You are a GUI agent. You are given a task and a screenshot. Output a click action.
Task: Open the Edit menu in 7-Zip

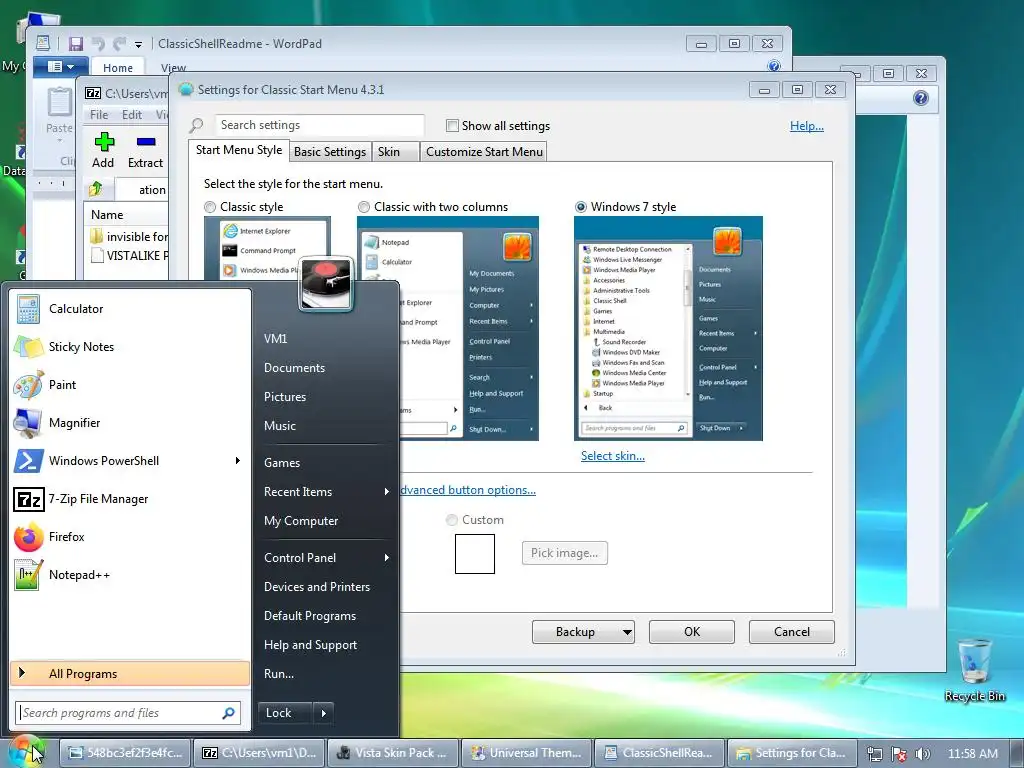tap(132, 115)
